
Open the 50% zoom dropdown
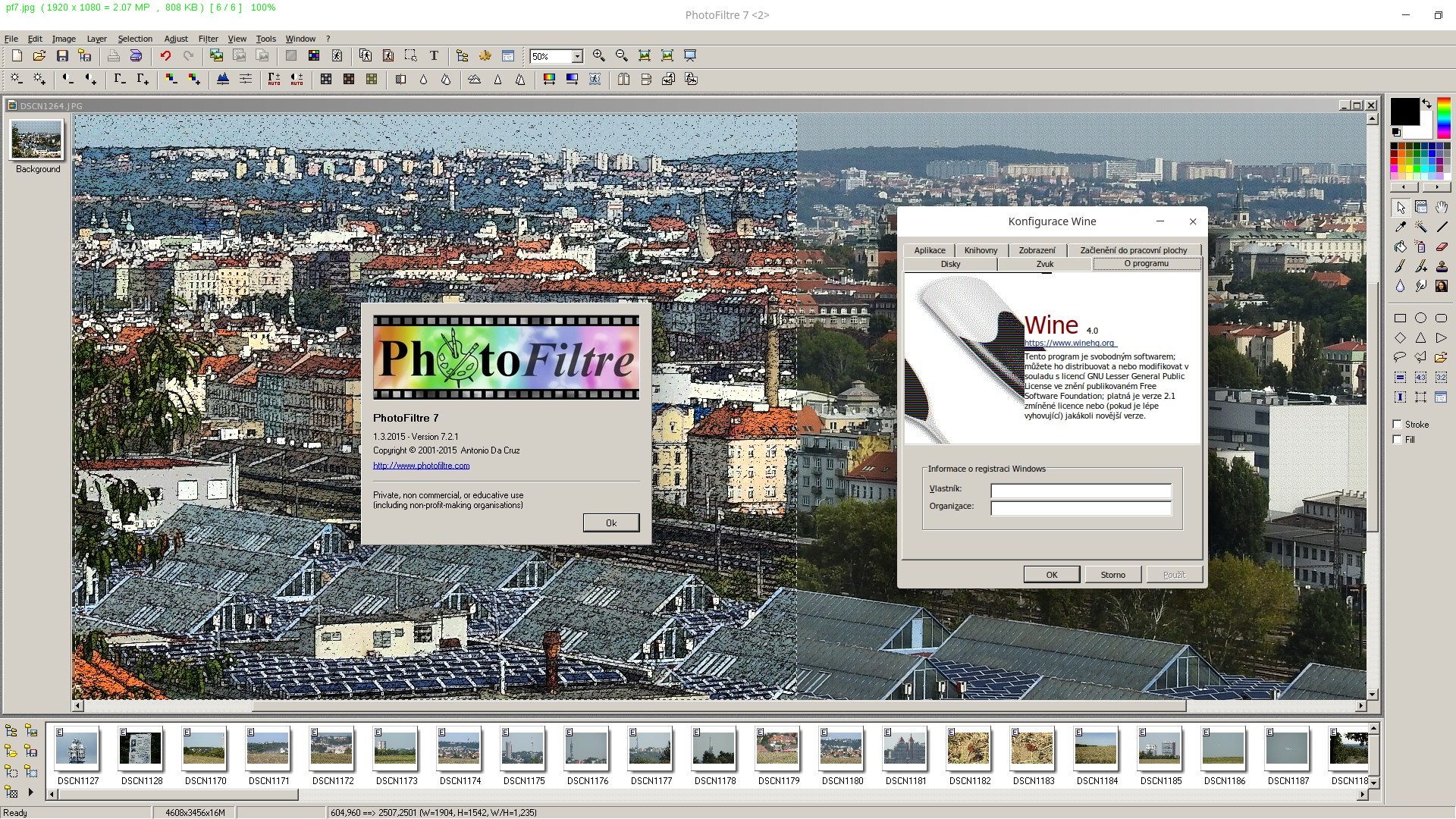click(x=577, y=56)
